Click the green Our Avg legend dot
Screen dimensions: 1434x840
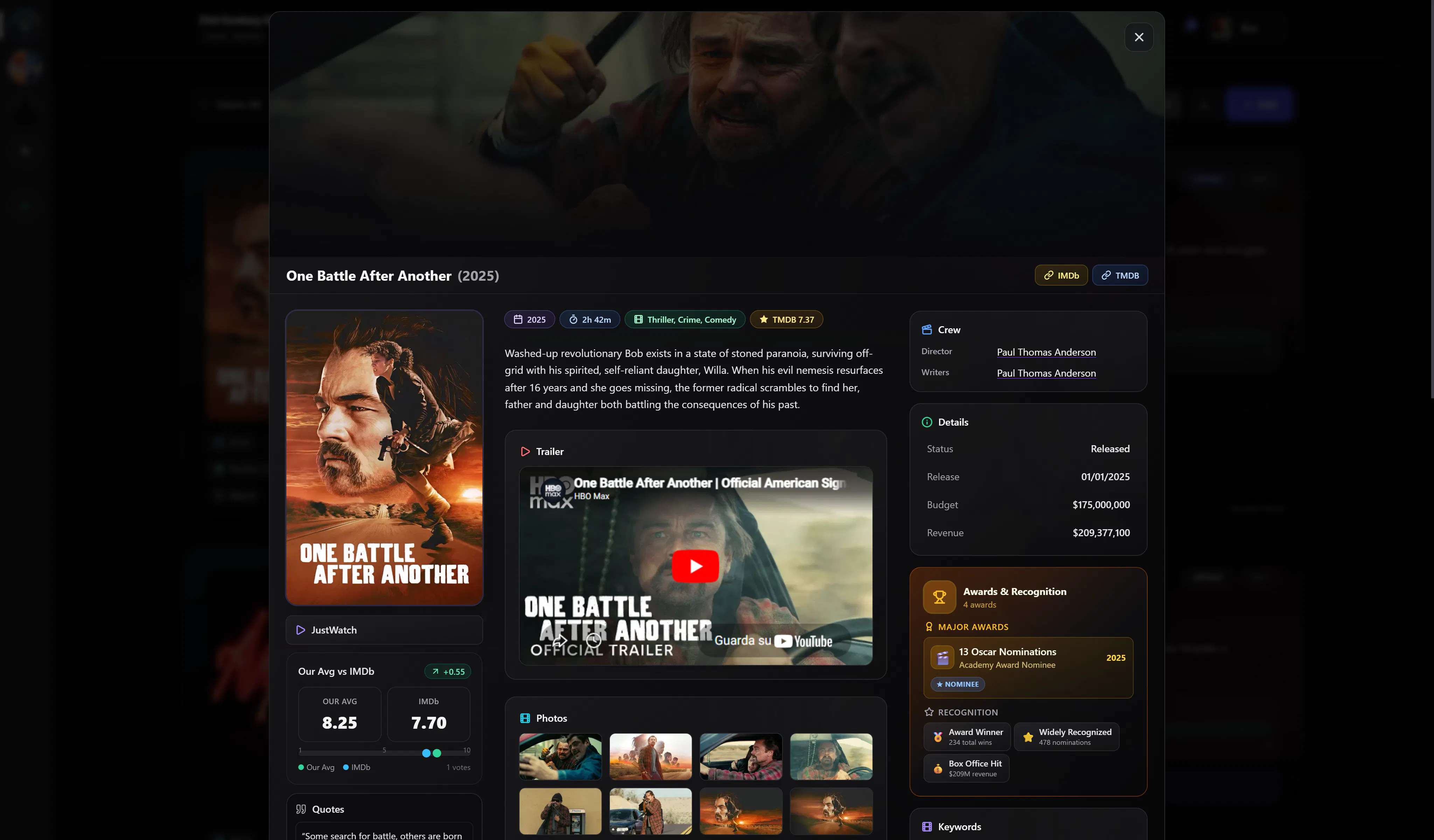click(x=301, y=767)
